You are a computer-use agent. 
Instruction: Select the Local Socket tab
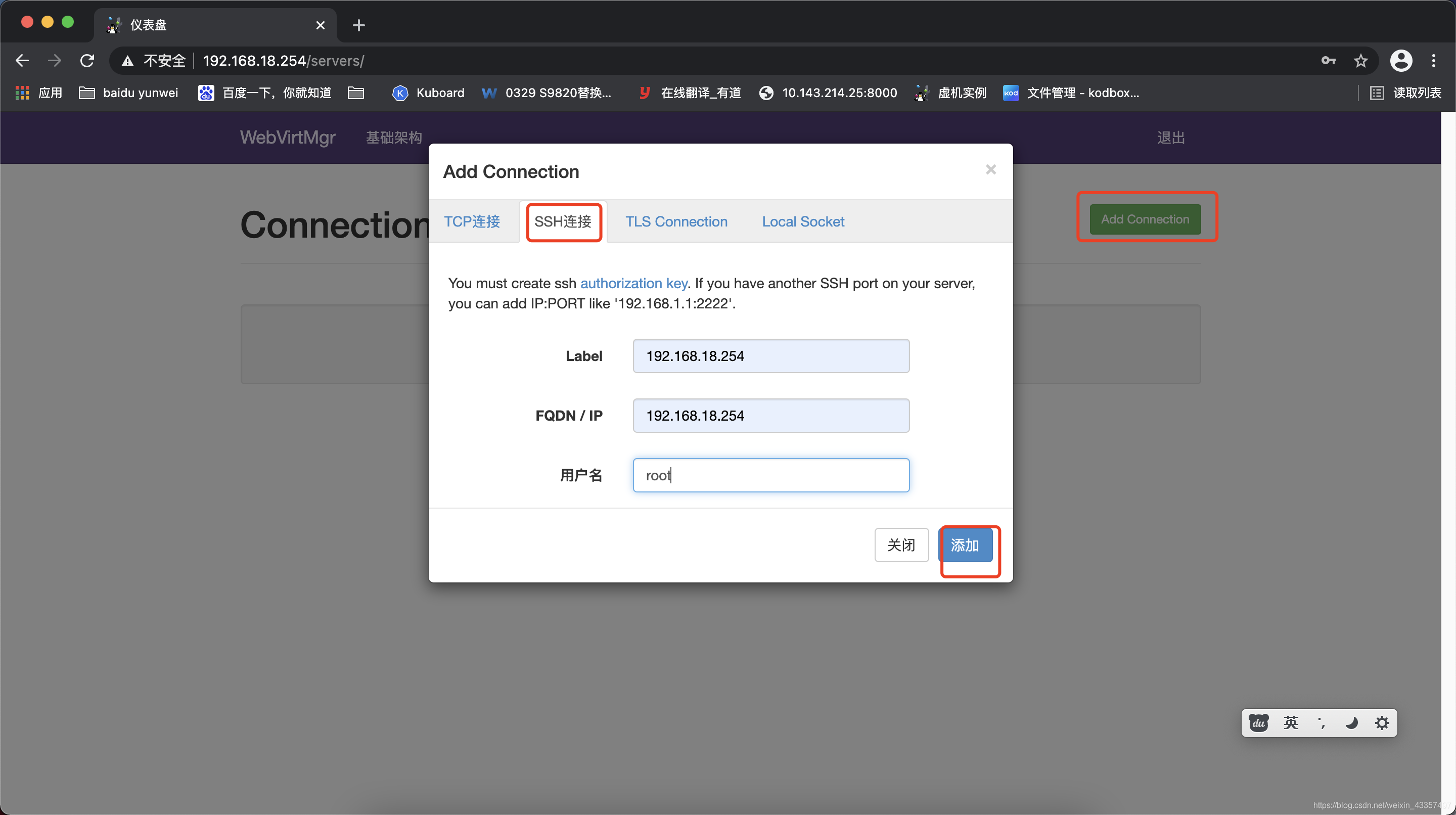click(x=803, y=221)
